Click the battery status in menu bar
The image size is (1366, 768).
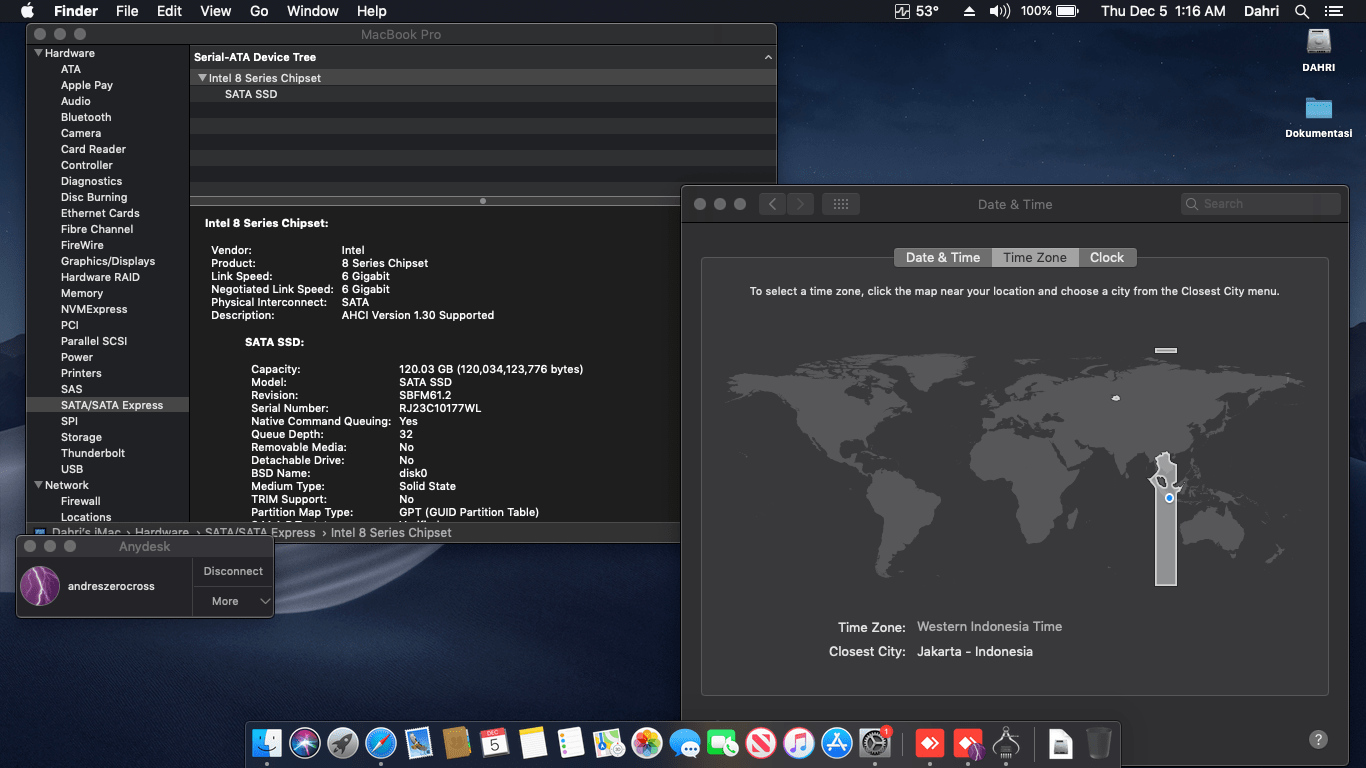click(x=1049, y=11)
